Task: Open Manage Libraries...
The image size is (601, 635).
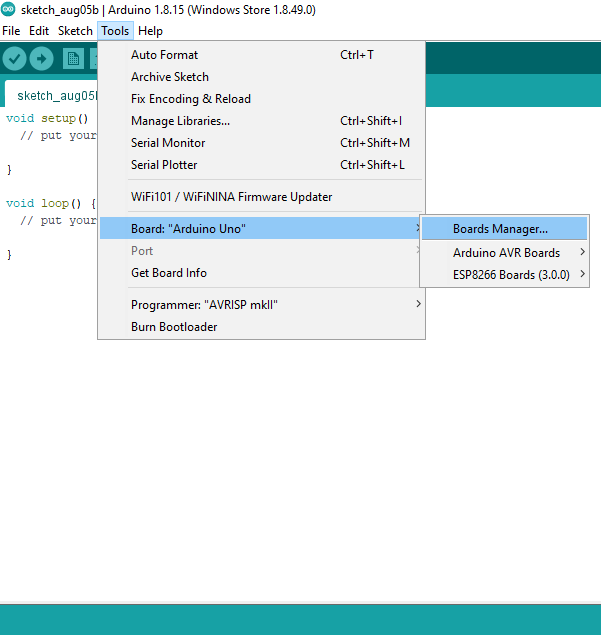Action: 261,121
